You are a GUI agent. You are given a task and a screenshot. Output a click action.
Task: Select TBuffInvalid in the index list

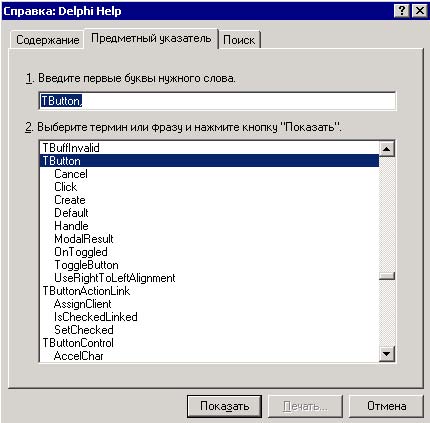(x=210, y=148)
